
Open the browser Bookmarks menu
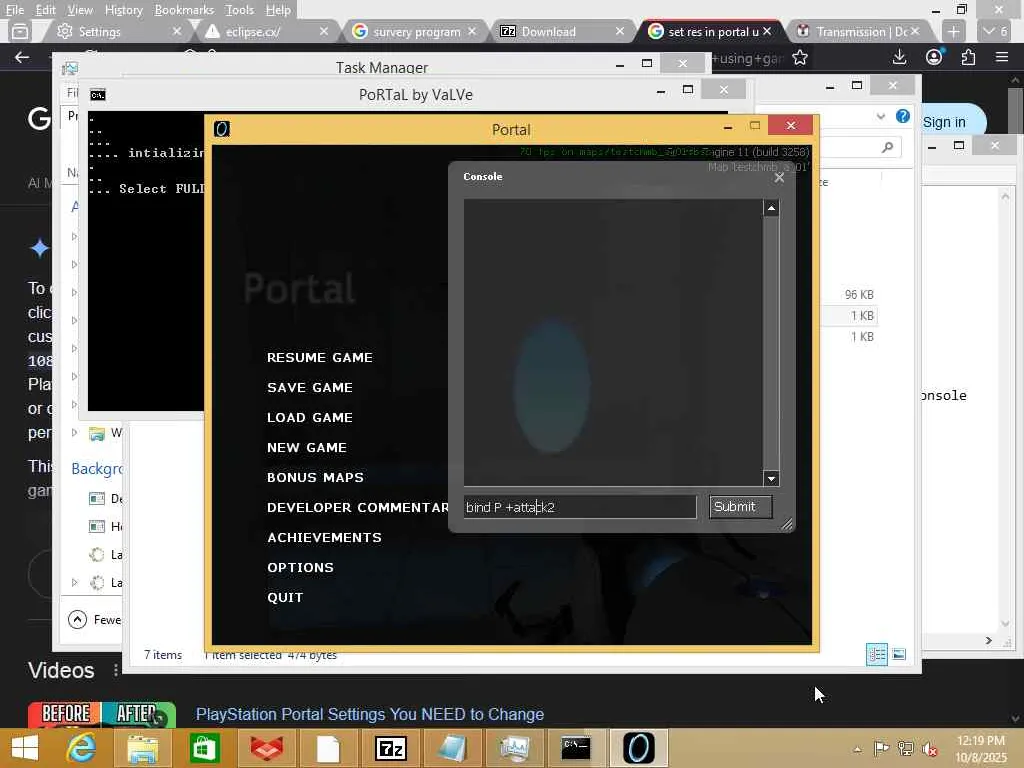click(184, 10)
